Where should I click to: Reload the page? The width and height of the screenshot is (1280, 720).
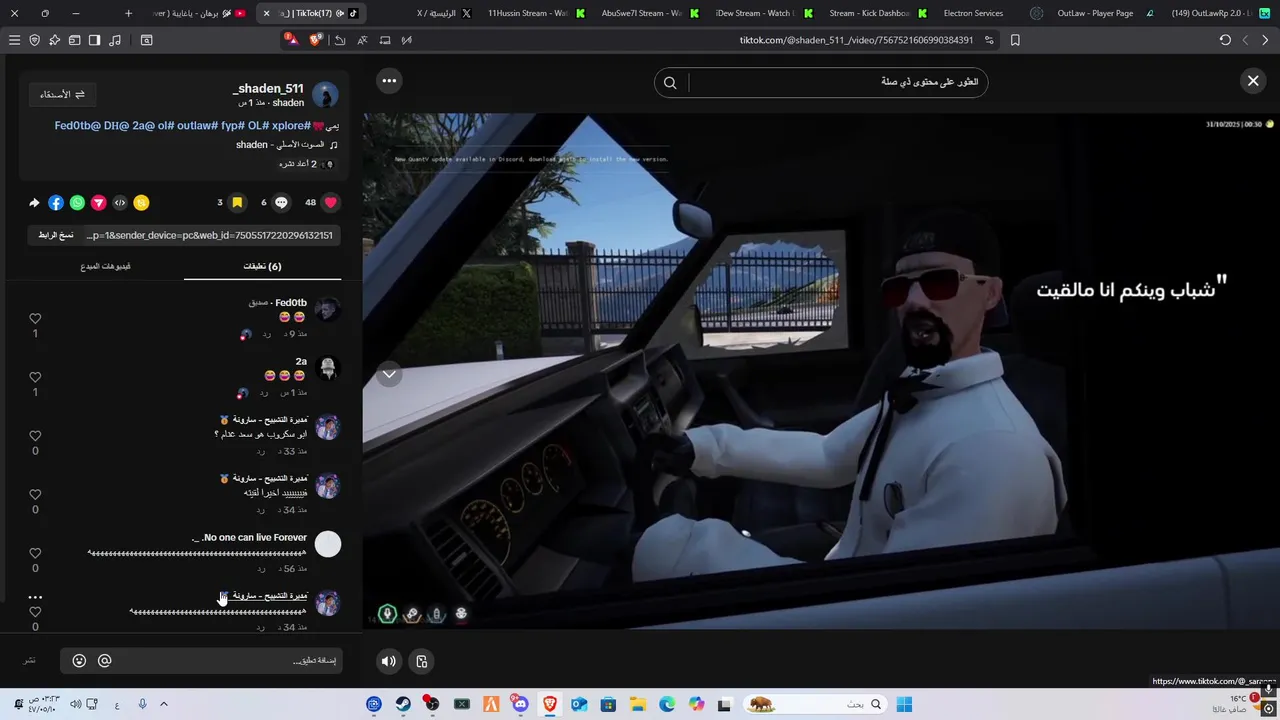coord(1225,40)
